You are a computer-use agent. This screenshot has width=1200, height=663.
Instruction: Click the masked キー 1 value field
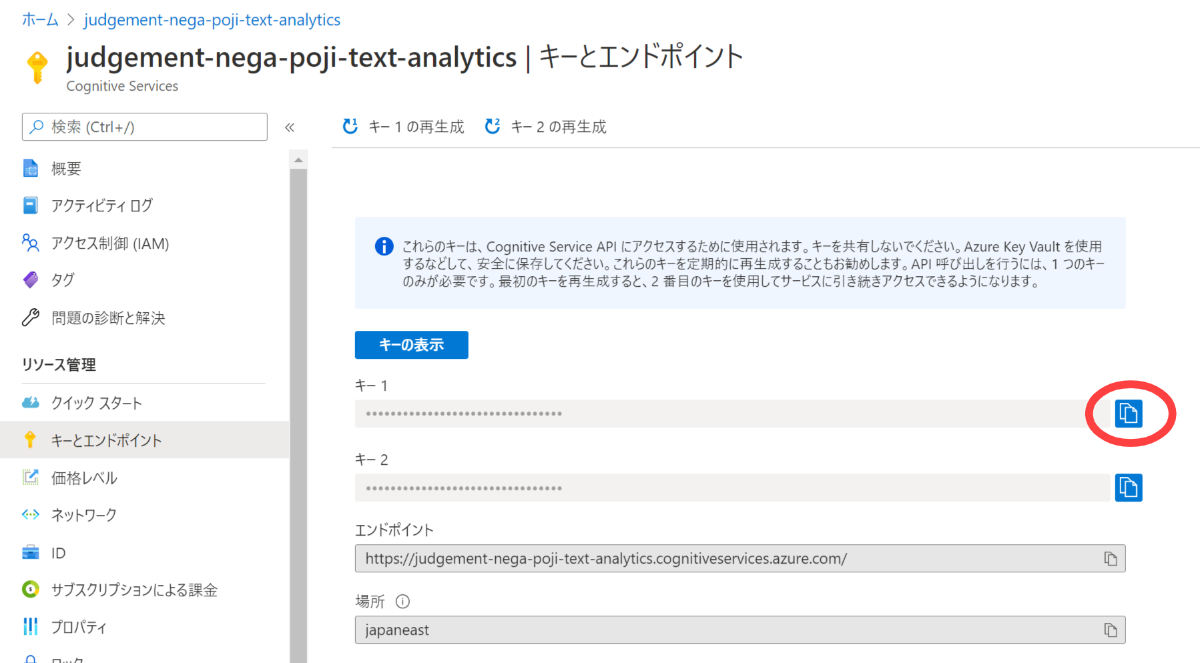pyautogui.click(x=732, y=413)
